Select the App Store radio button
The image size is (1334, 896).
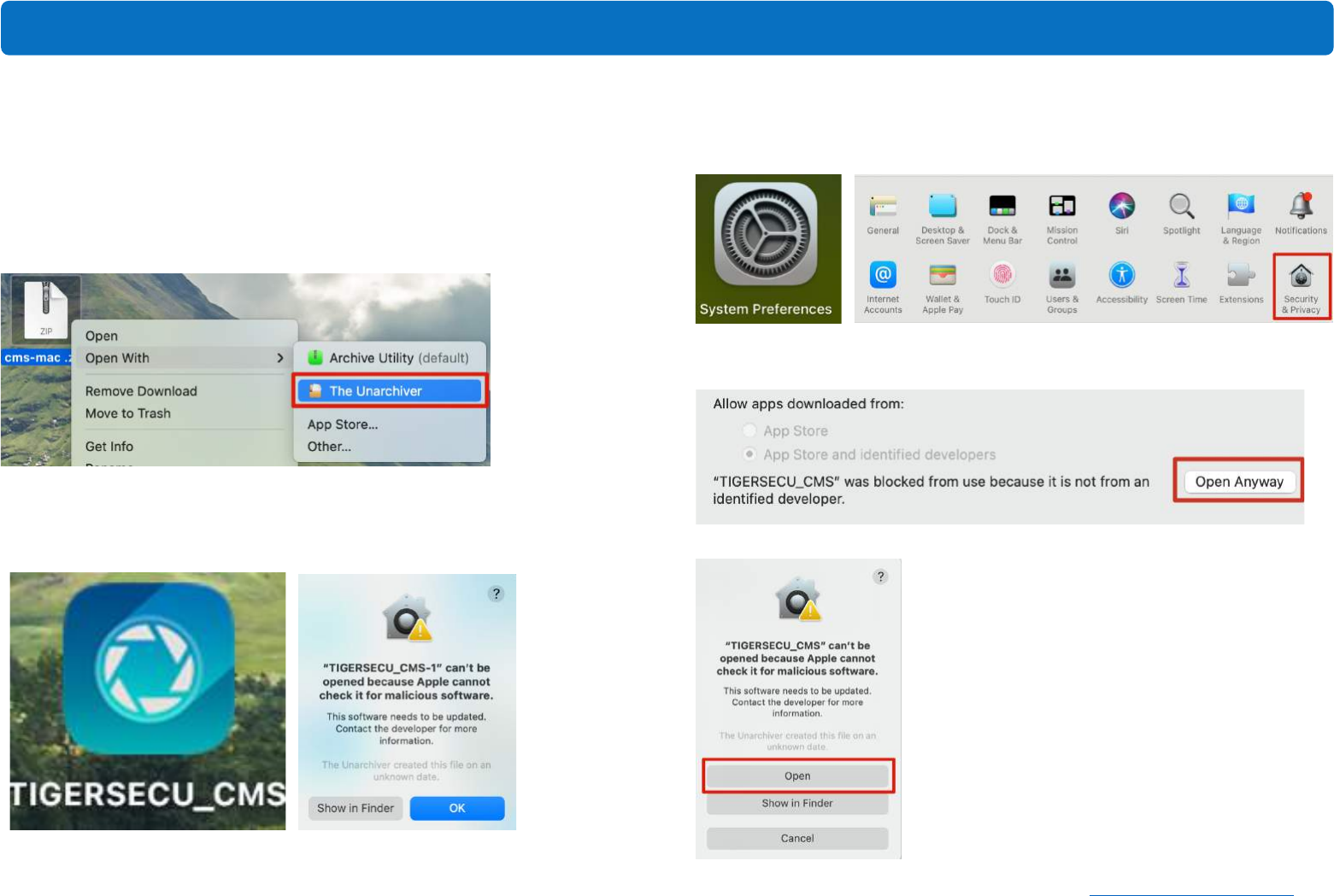click(749, 430)
